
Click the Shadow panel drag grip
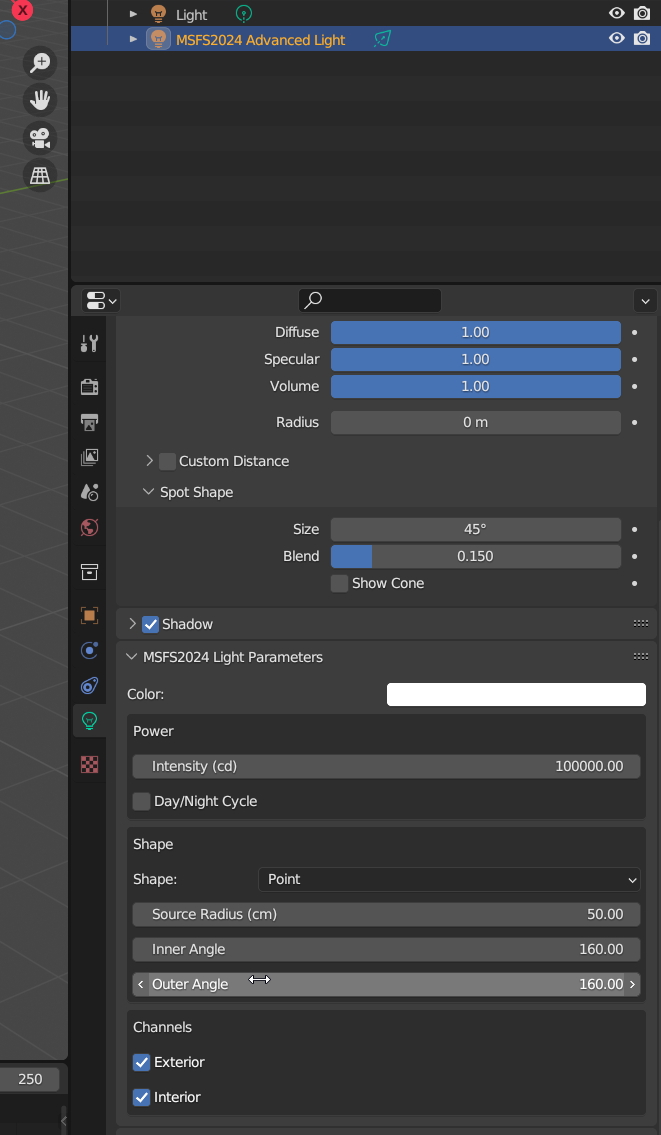640,623
